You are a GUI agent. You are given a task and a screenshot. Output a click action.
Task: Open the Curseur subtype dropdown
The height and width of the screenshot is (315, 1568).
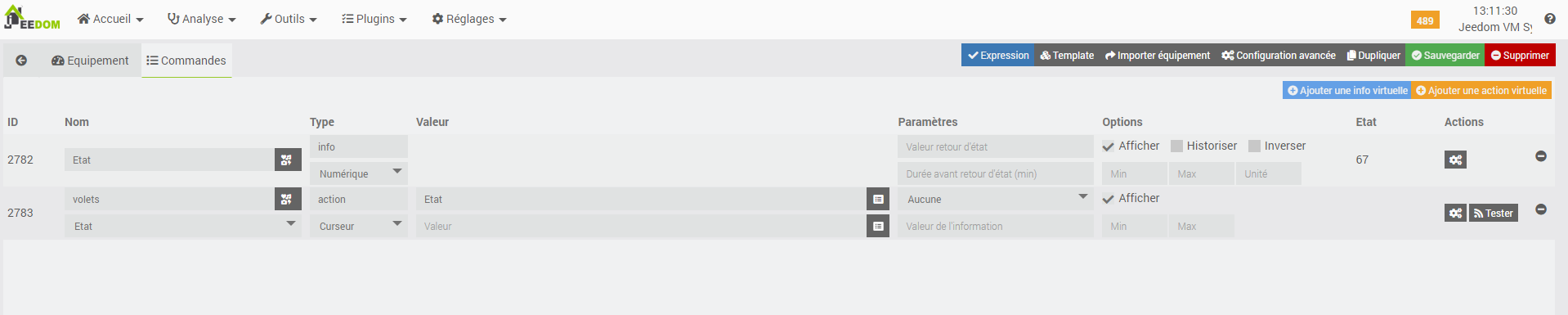[x=358, y=226]
